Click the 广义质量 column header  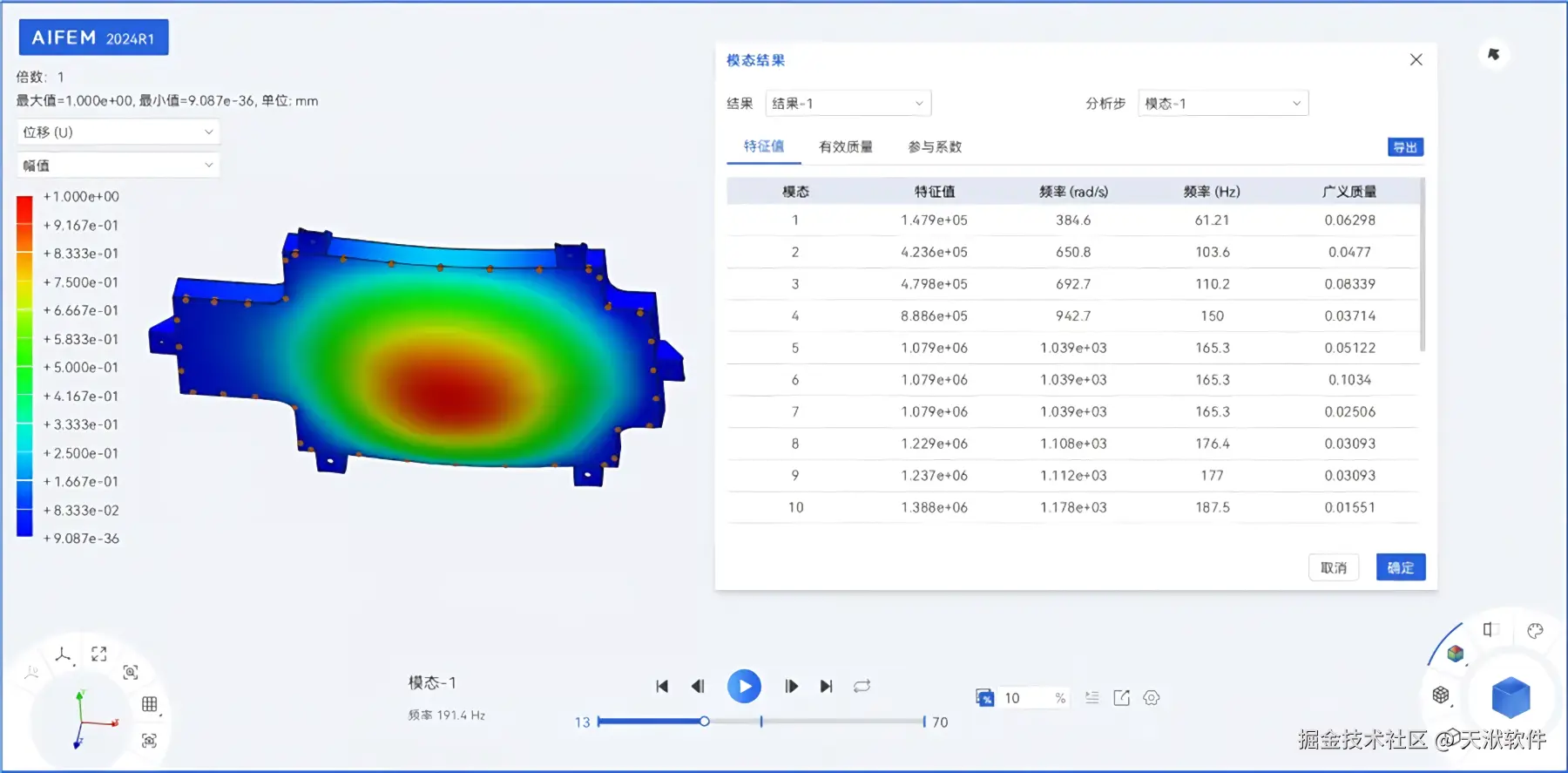[x=1349, y=192]
